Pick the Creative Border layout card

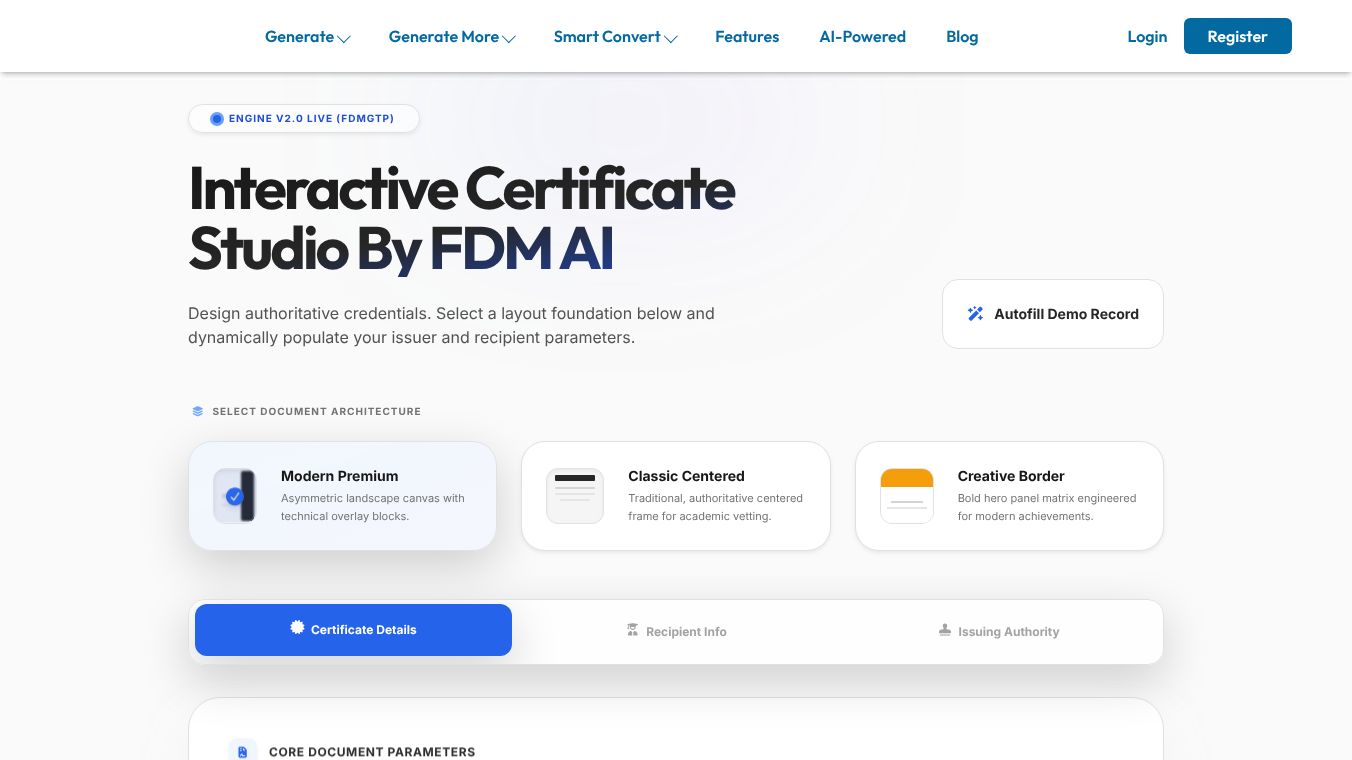point(1009,496)
